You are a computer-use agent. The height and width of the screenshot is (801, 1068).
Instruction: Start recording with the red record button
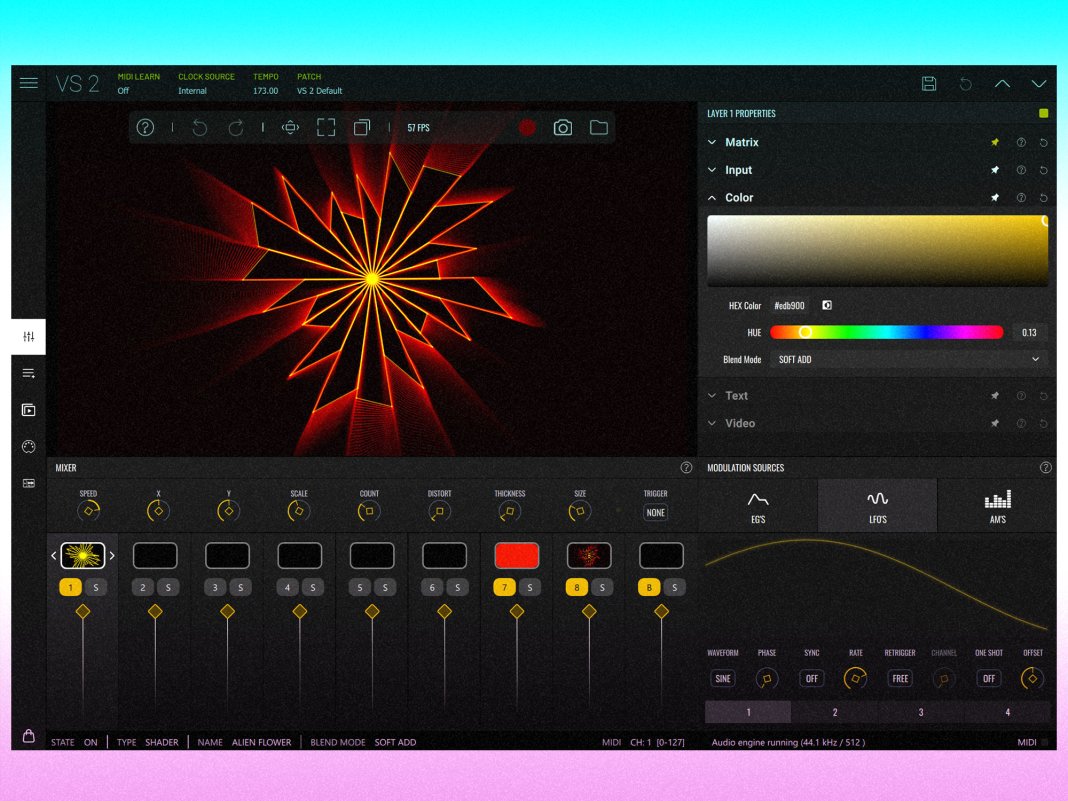527,128
